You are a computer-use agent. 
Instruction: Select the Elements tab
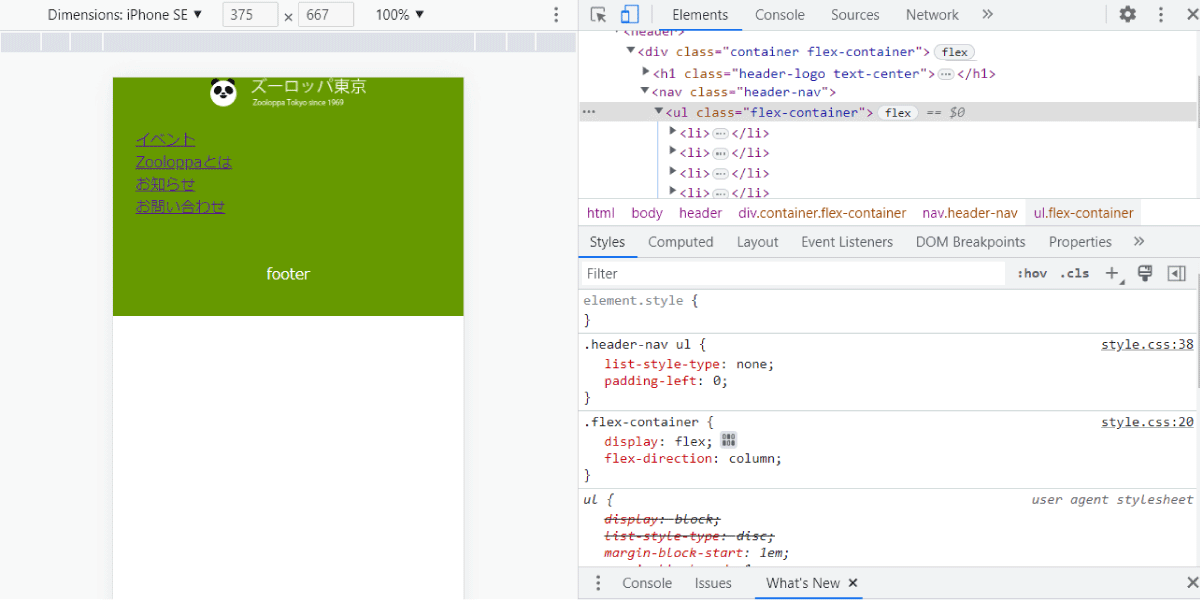[x=700, y=15]
